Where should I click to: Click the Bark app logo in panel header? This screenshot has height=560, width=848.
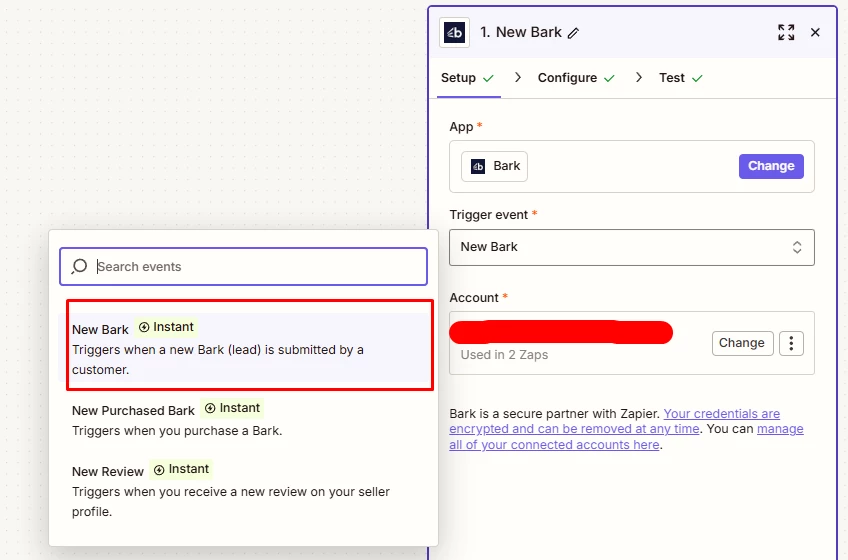point(454,32)
